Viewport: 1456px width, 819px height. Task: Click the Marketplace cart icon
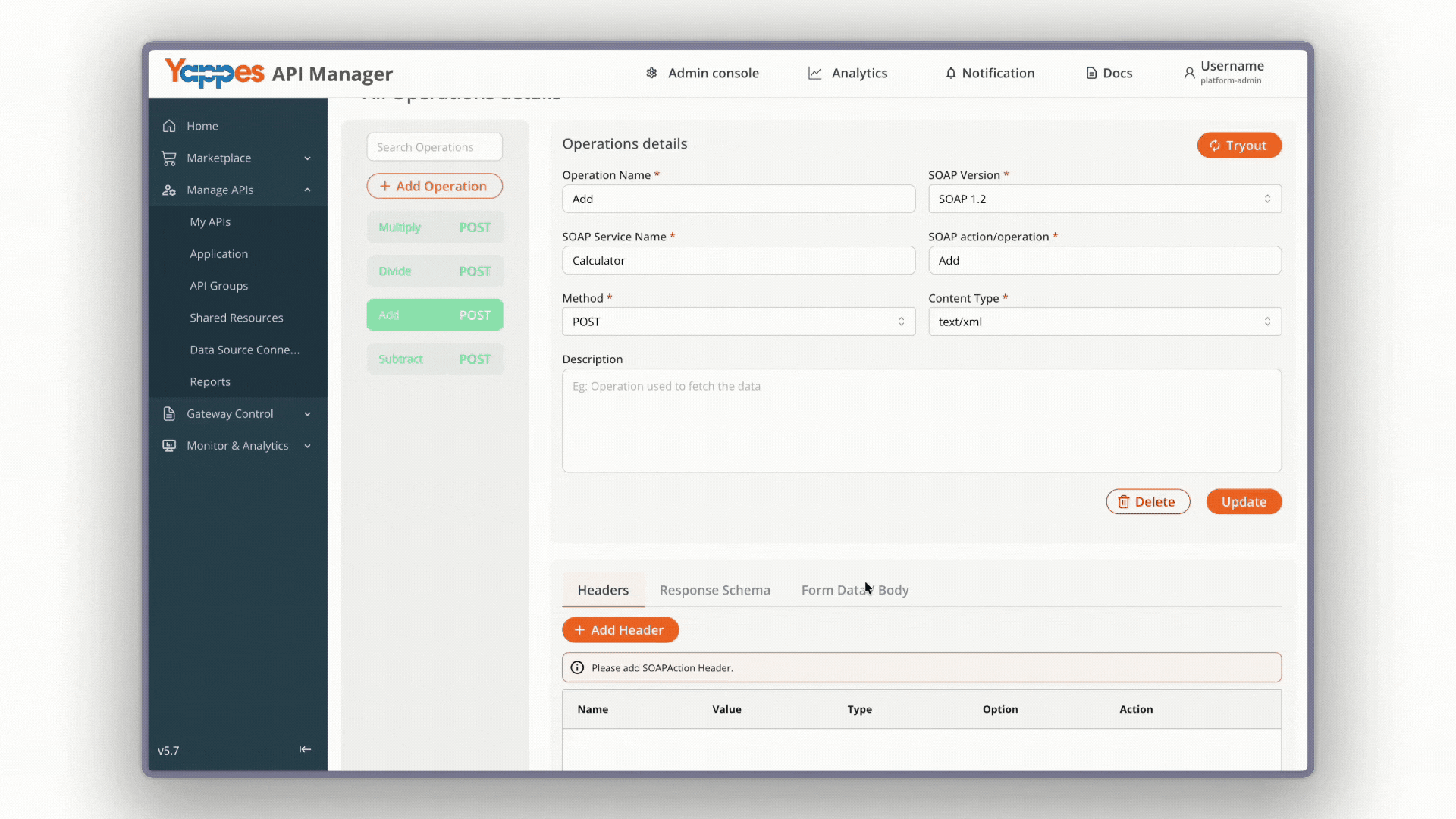[169, 158]
